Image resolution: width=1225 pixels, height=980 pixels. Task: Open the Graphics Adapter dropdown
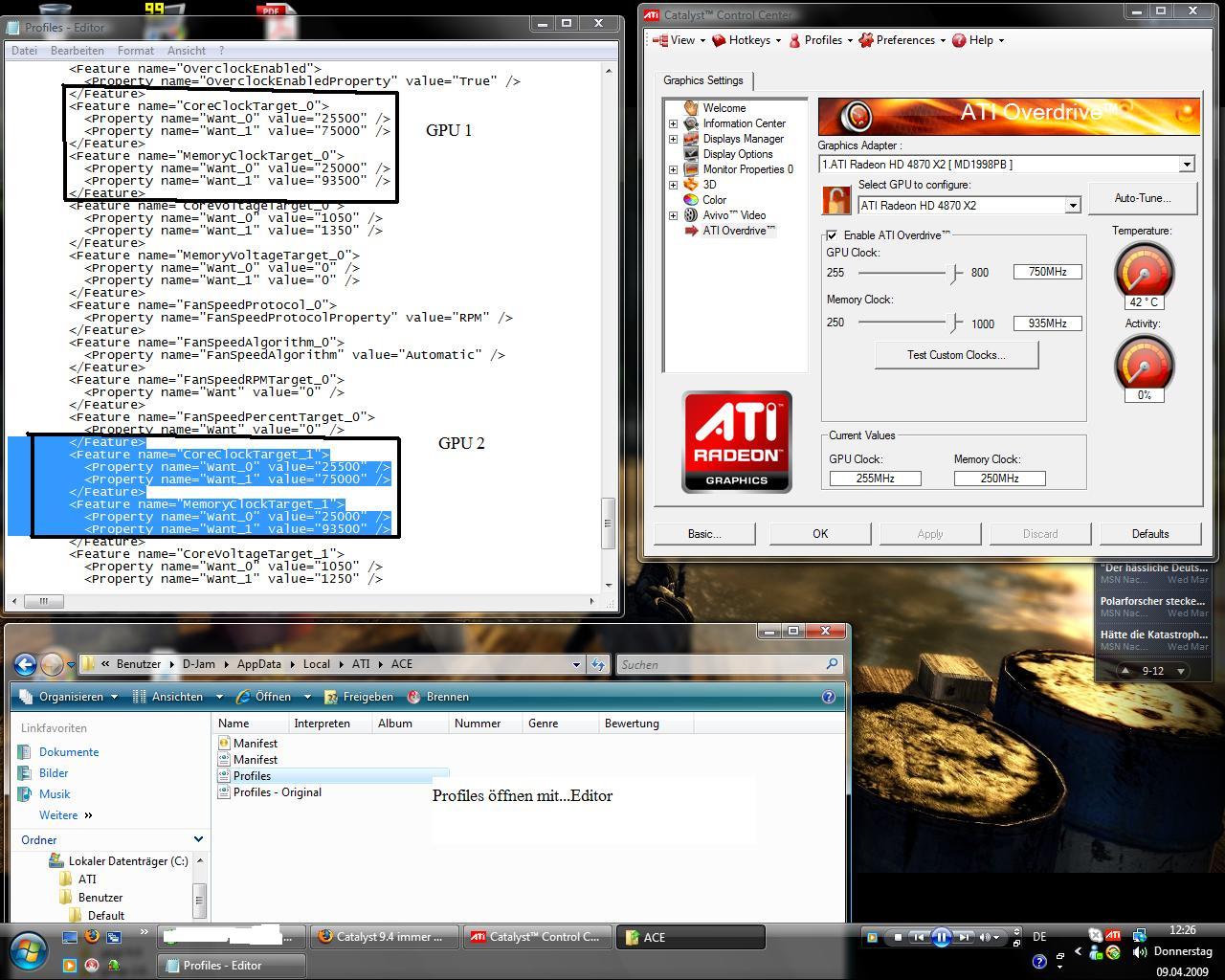(1187, 165)
